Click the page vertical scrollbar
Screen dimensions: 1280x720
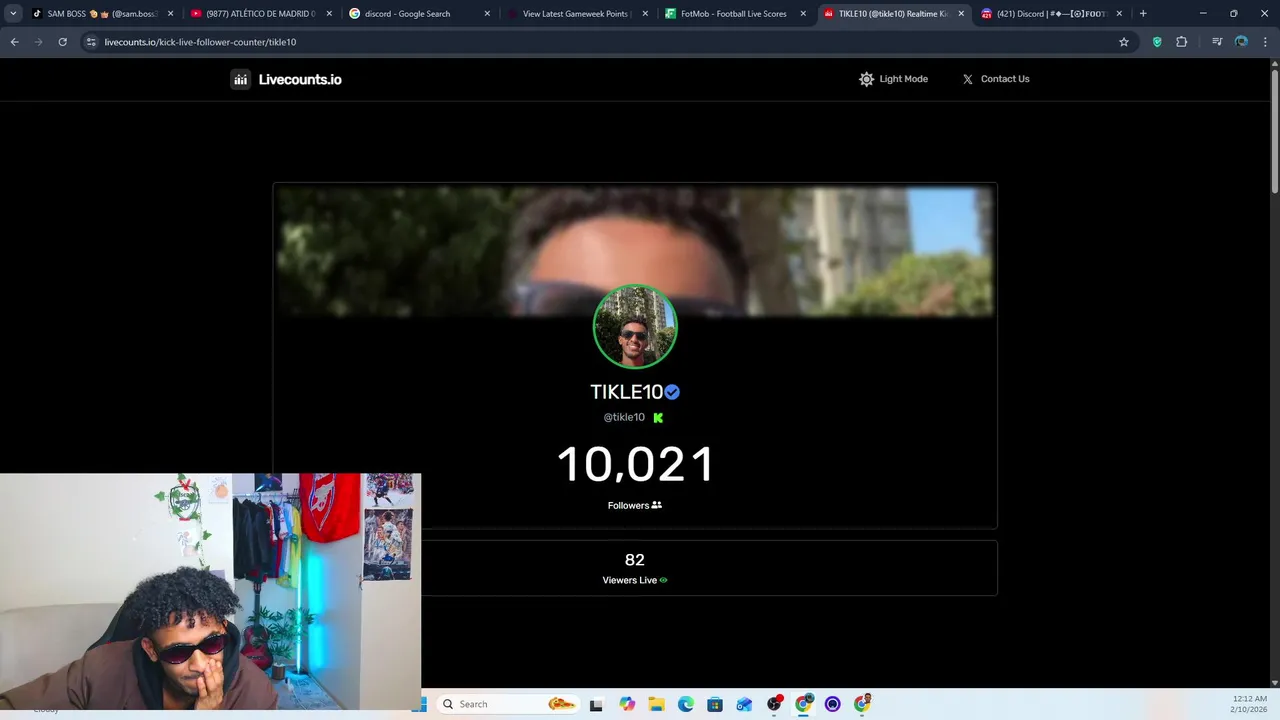coord(1275,130)
